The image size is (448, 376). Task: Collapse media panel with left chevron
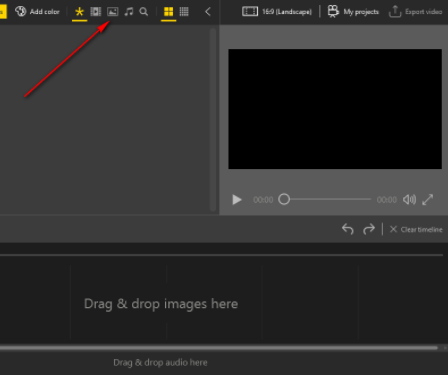click(x=208, y=12)
